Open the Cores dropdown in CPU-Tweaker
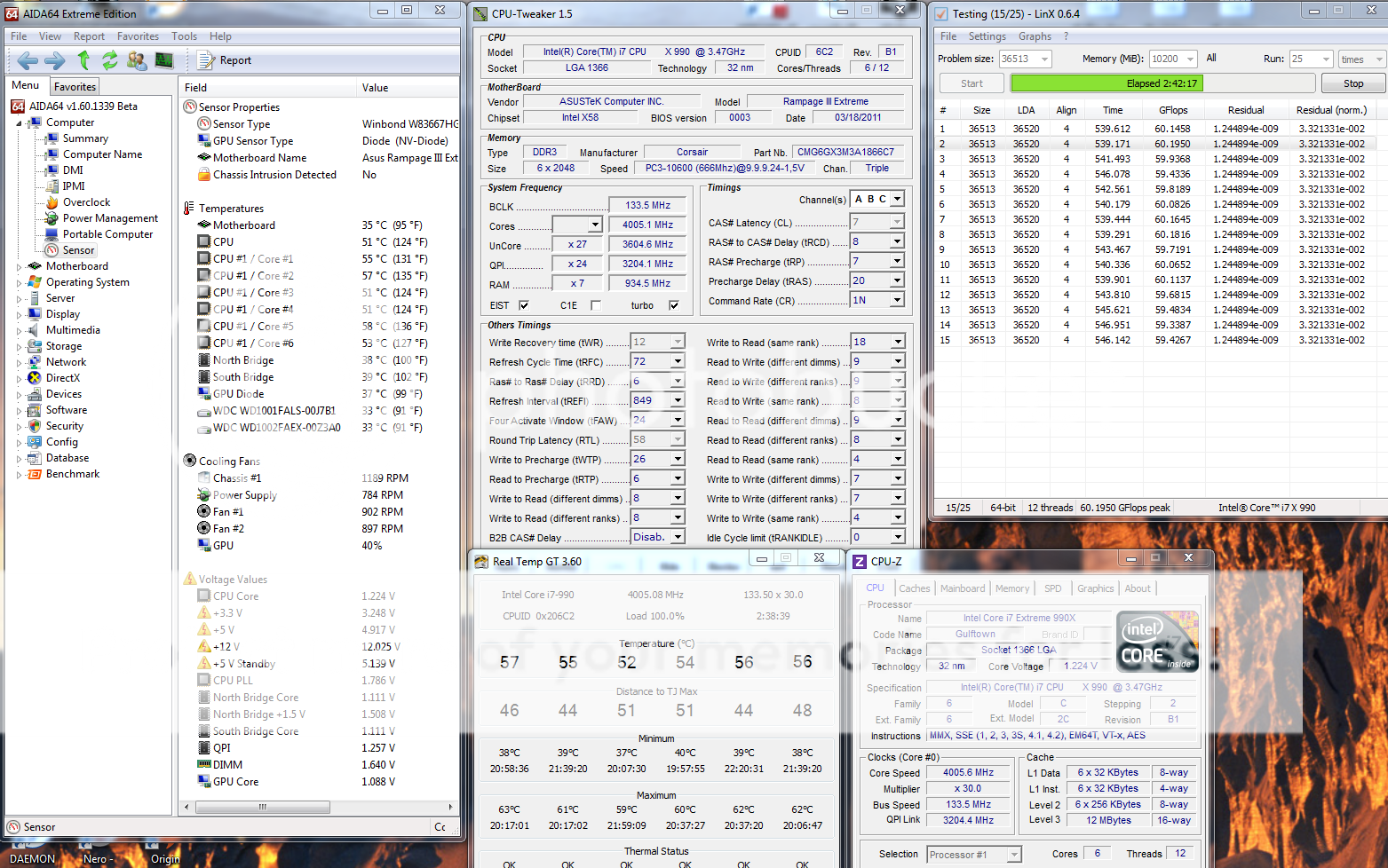Image resolution: width=1388 pixels, height=868 pixels. 595,225
